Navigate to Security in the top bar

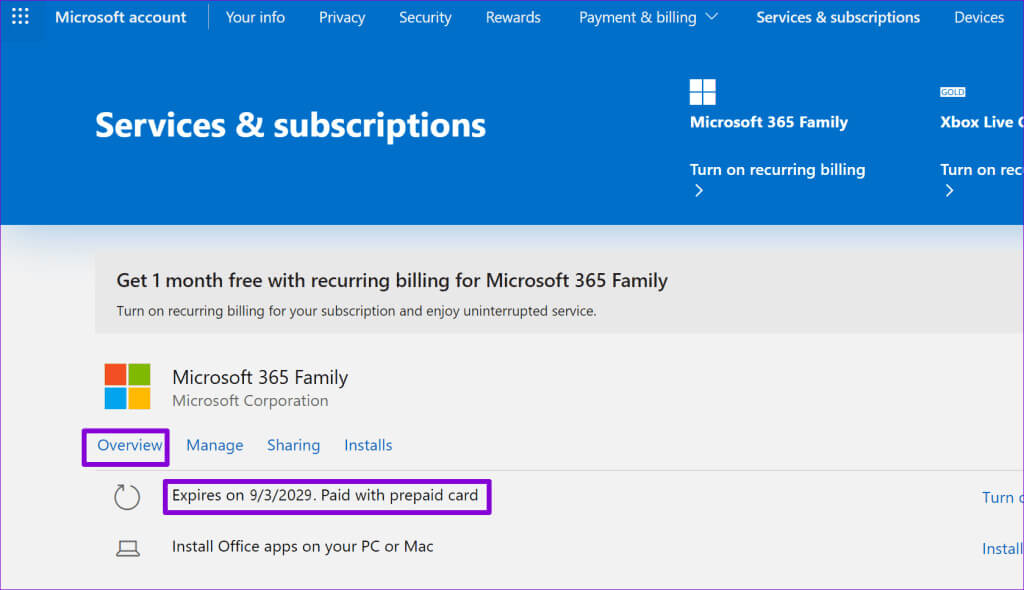click(425, 17)
